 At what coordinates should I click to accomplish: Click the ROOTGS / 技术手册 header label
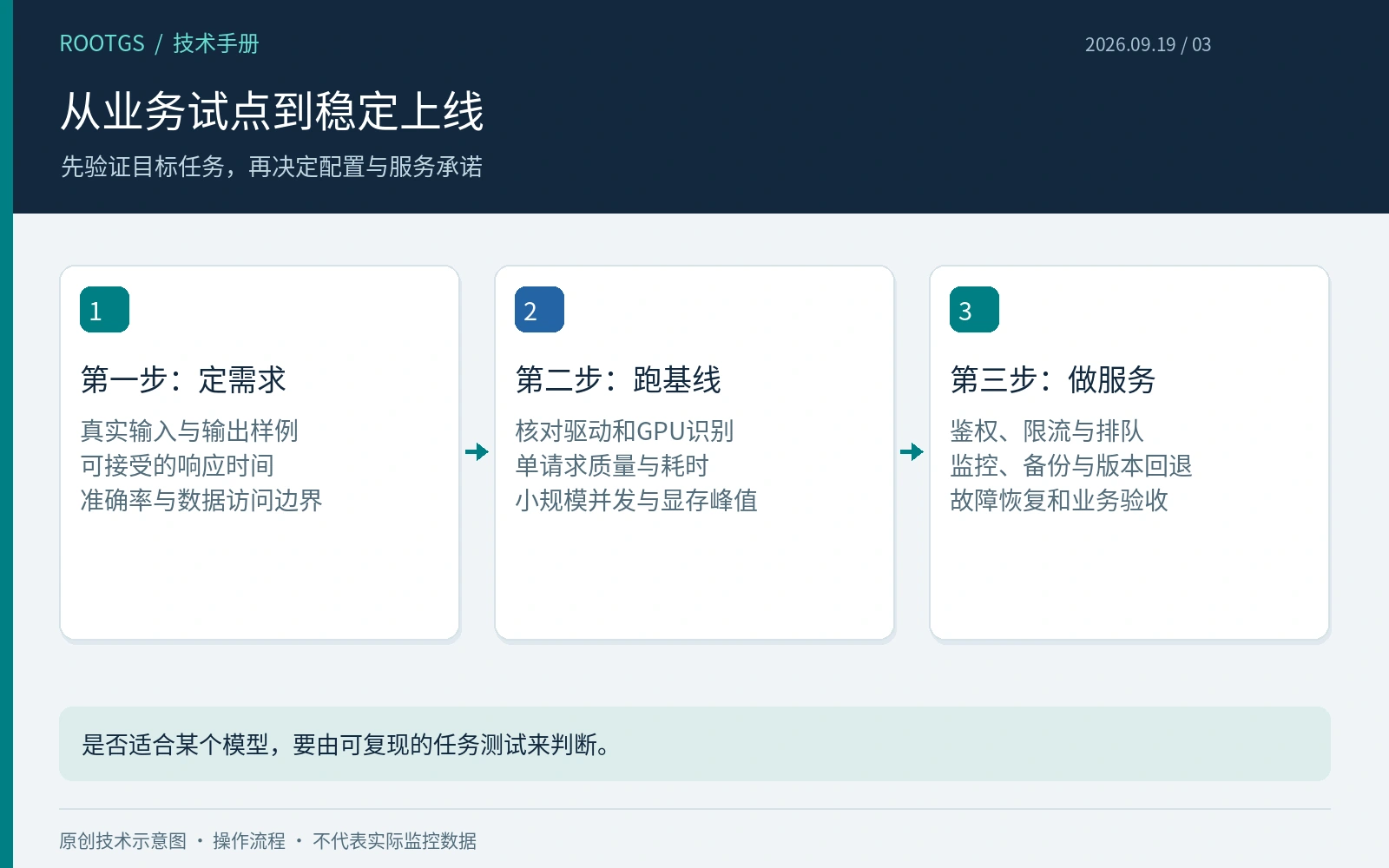(159, 43)
